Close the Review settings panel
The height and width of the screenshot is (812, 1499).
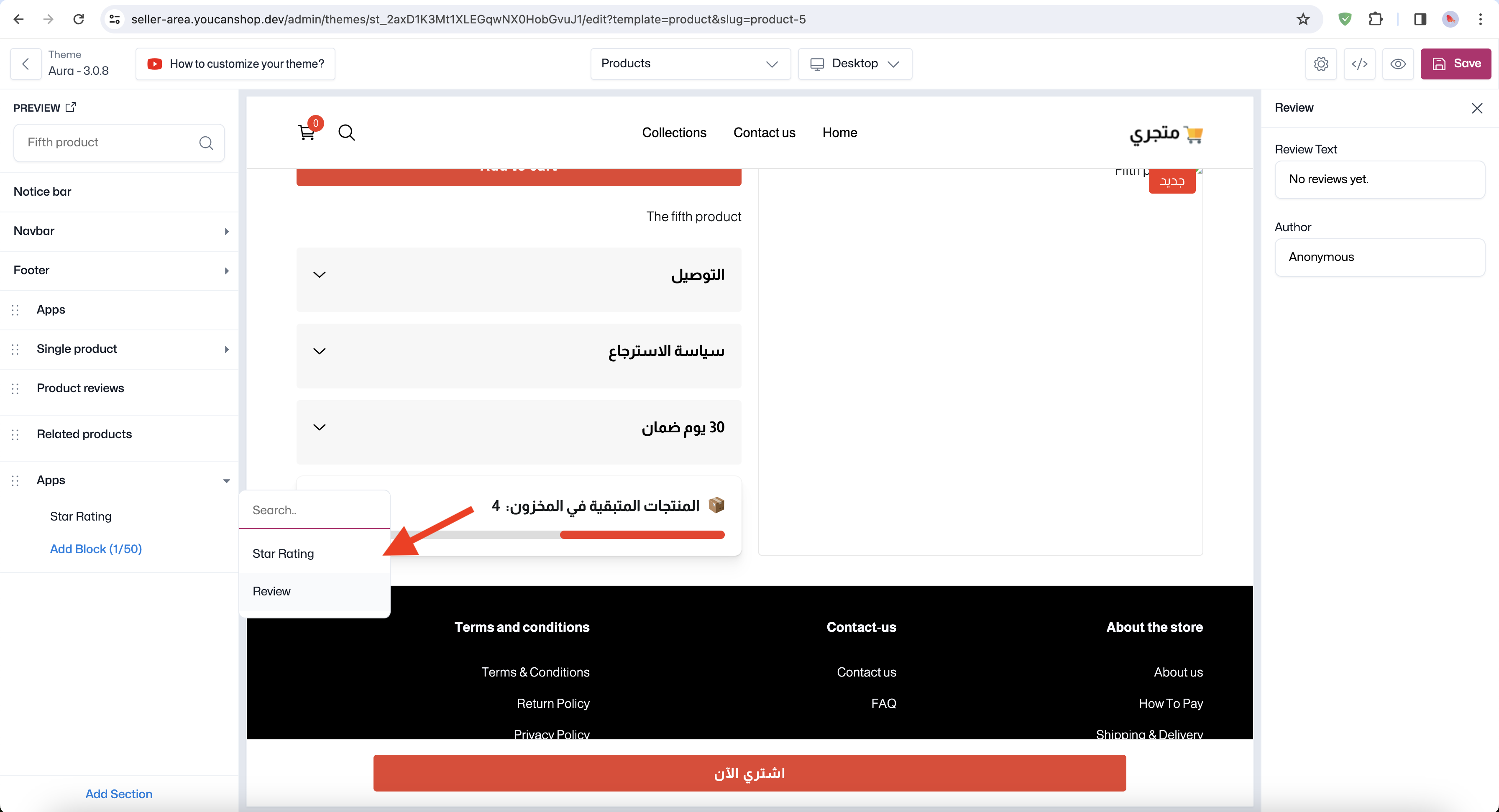tap(1477, 108)
